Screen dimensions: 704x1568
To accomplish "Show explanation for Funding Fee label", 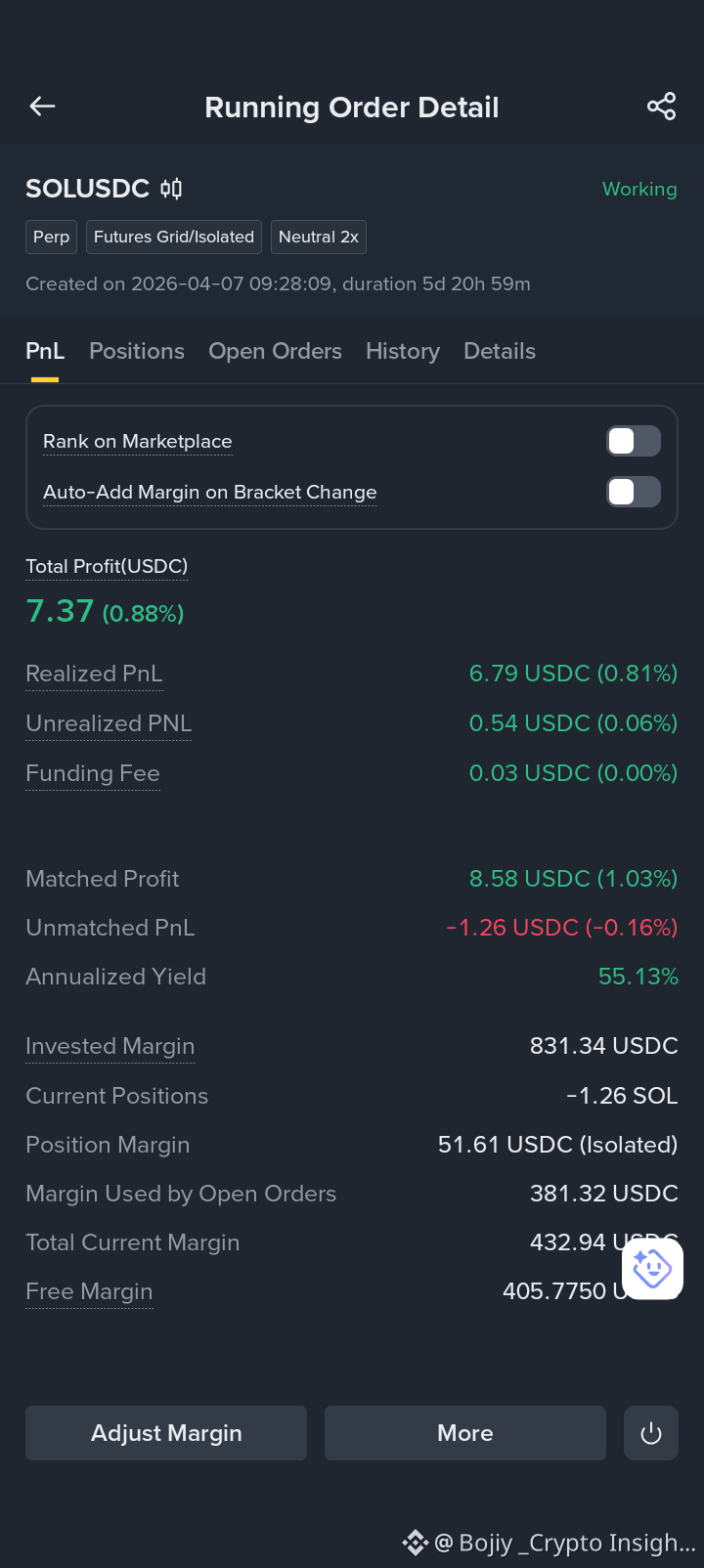I will click(93, 773).
